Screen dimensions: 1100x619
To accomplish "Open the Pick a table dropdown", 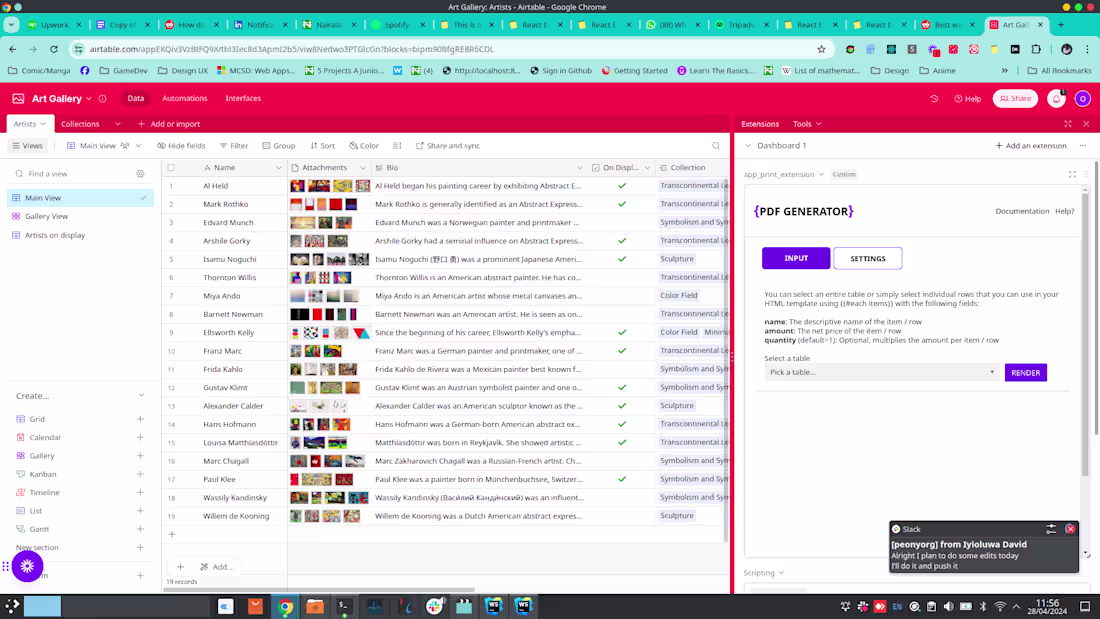I will click(882, 373).
